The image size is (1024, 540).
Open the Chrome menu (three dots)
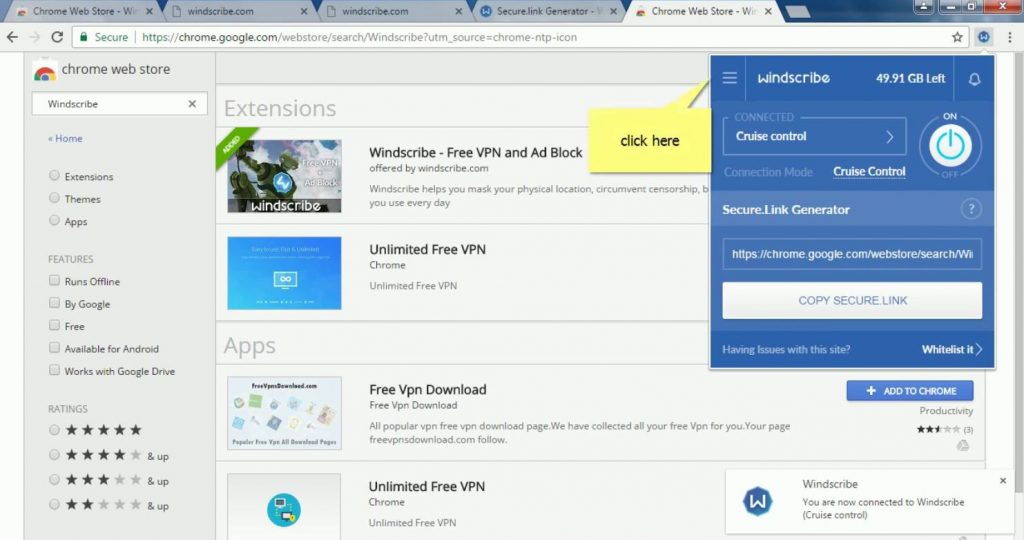click(x=1010, y=37)
